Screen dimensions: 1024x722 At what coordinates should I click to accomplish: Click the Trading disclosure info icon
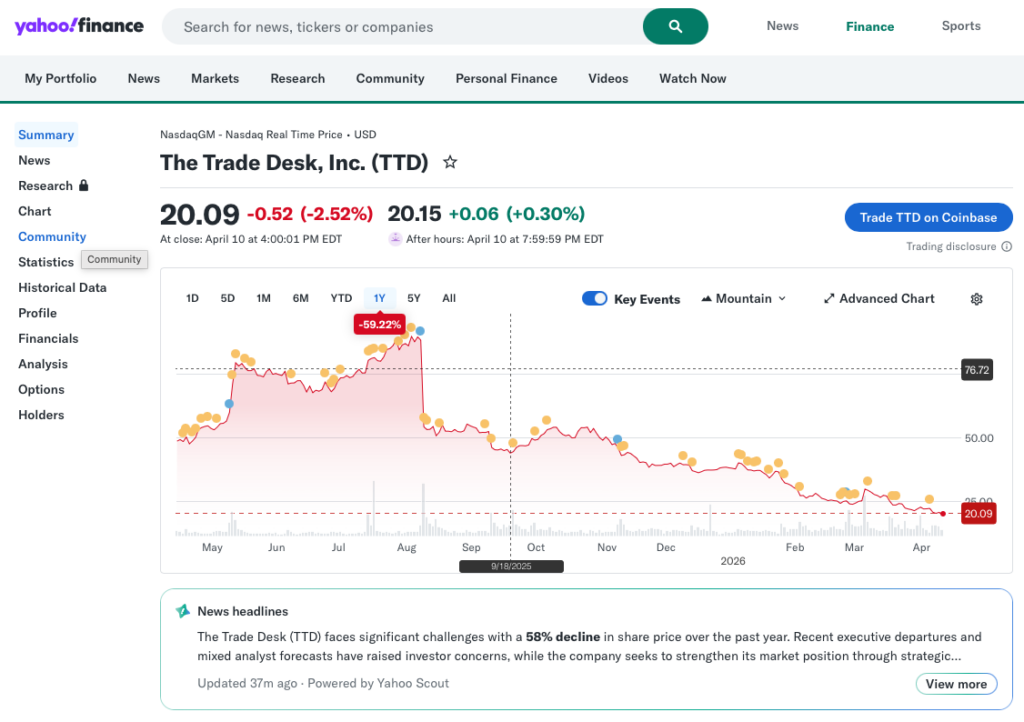[x=1006, y=247]
